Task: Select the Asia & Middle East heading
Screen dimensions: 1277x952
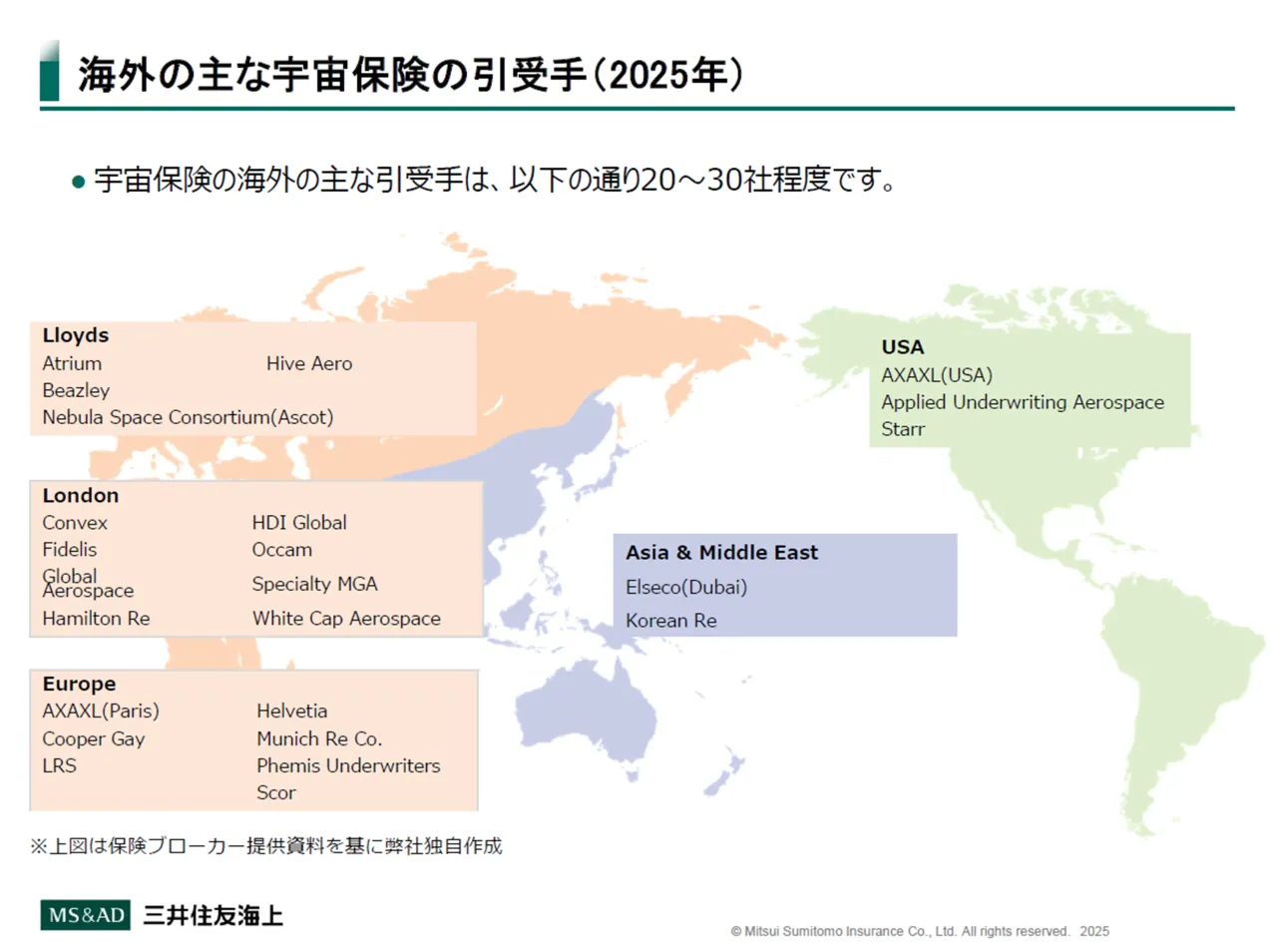Action: 721,553
